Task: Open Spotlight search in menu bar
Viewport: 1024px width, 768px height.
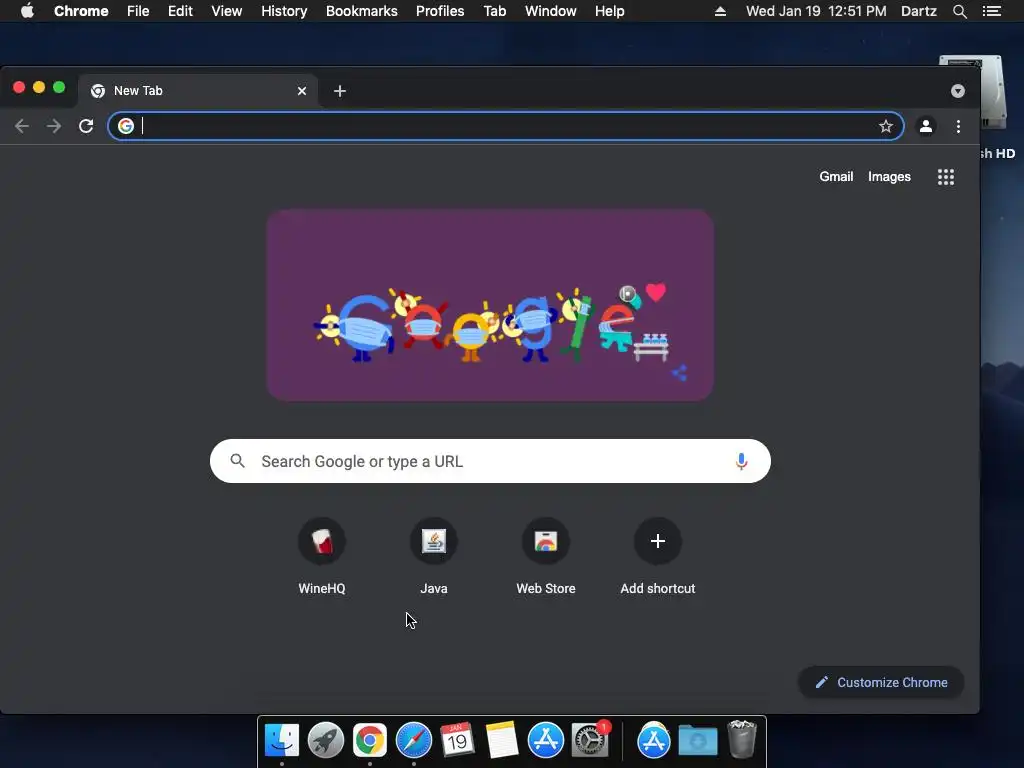Action: [959, 11]
